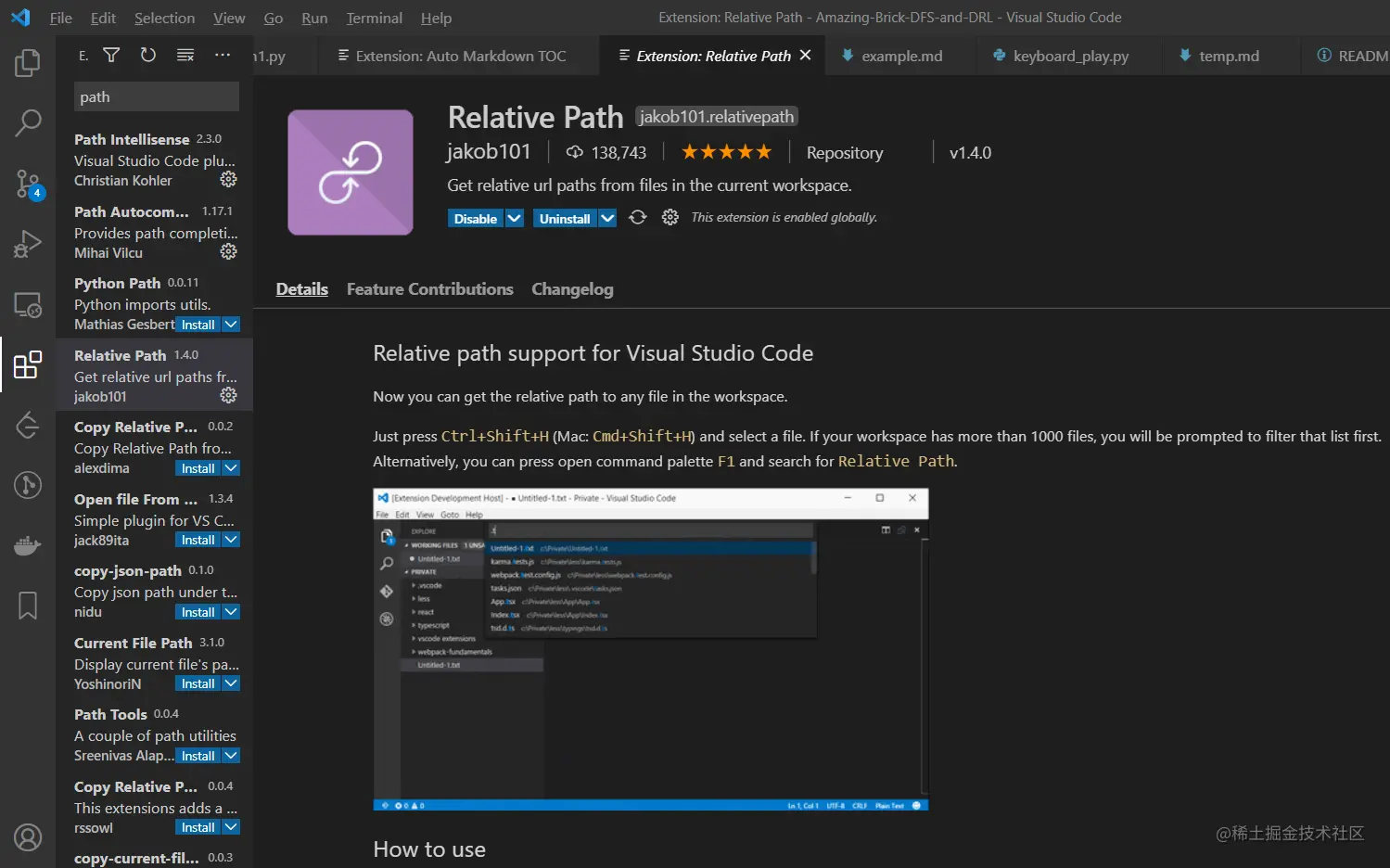The height and width of the screenshot is (868, 1390).
Task: Open the Repository link
Action: coord(845,153)
